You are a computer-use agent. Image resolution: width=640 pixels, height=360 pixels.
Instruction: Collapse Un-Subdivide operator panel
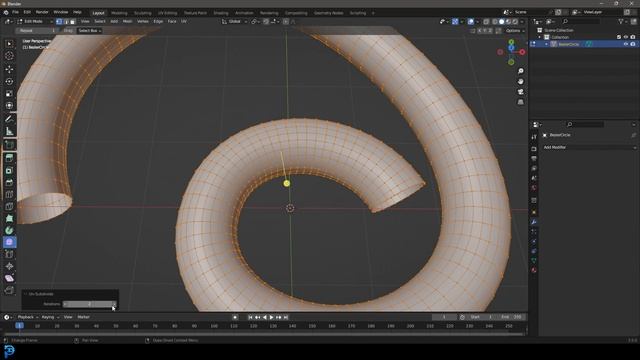pyautogui.click(x=25, y=294)
